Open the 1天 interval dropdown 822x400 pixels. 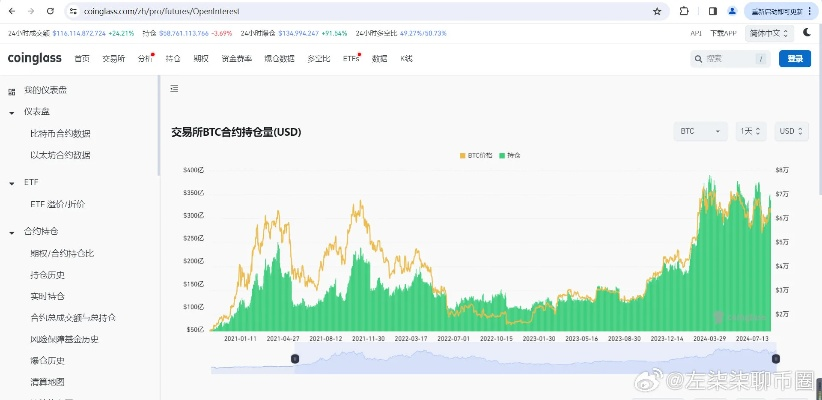click(x=751, y=131)
